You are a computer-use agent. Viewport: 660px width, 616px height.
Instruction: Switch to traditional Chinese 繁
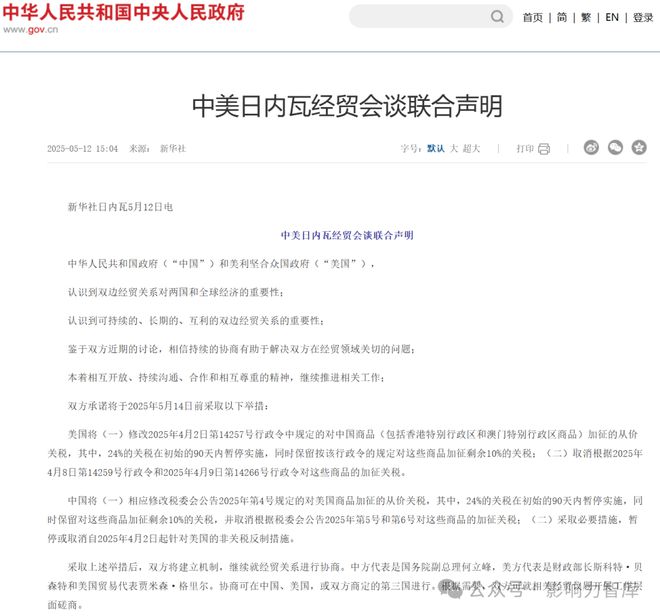(x=586, y=17)
